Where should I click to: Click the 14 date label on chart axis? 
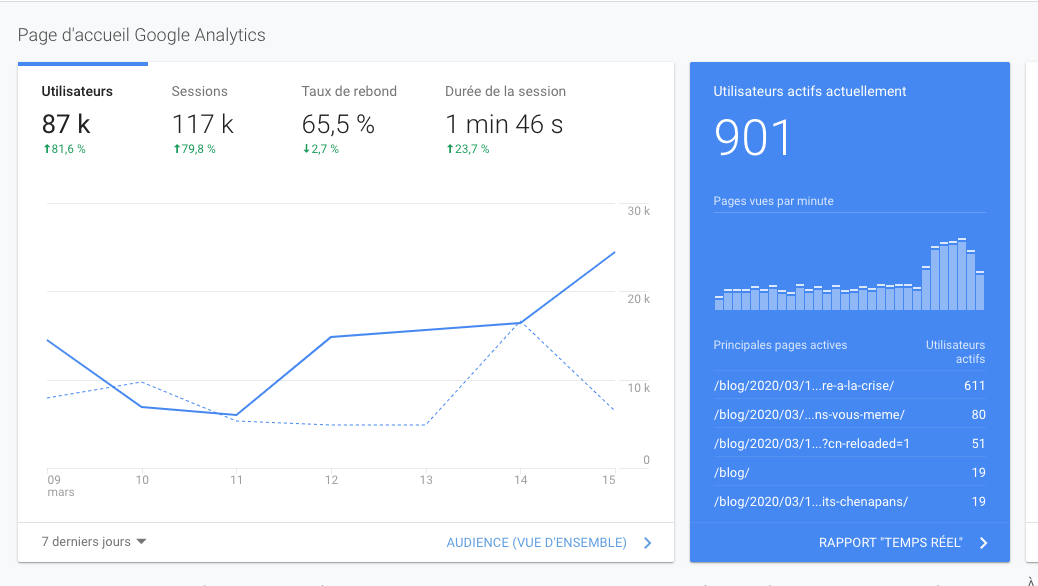click(520, 480)
